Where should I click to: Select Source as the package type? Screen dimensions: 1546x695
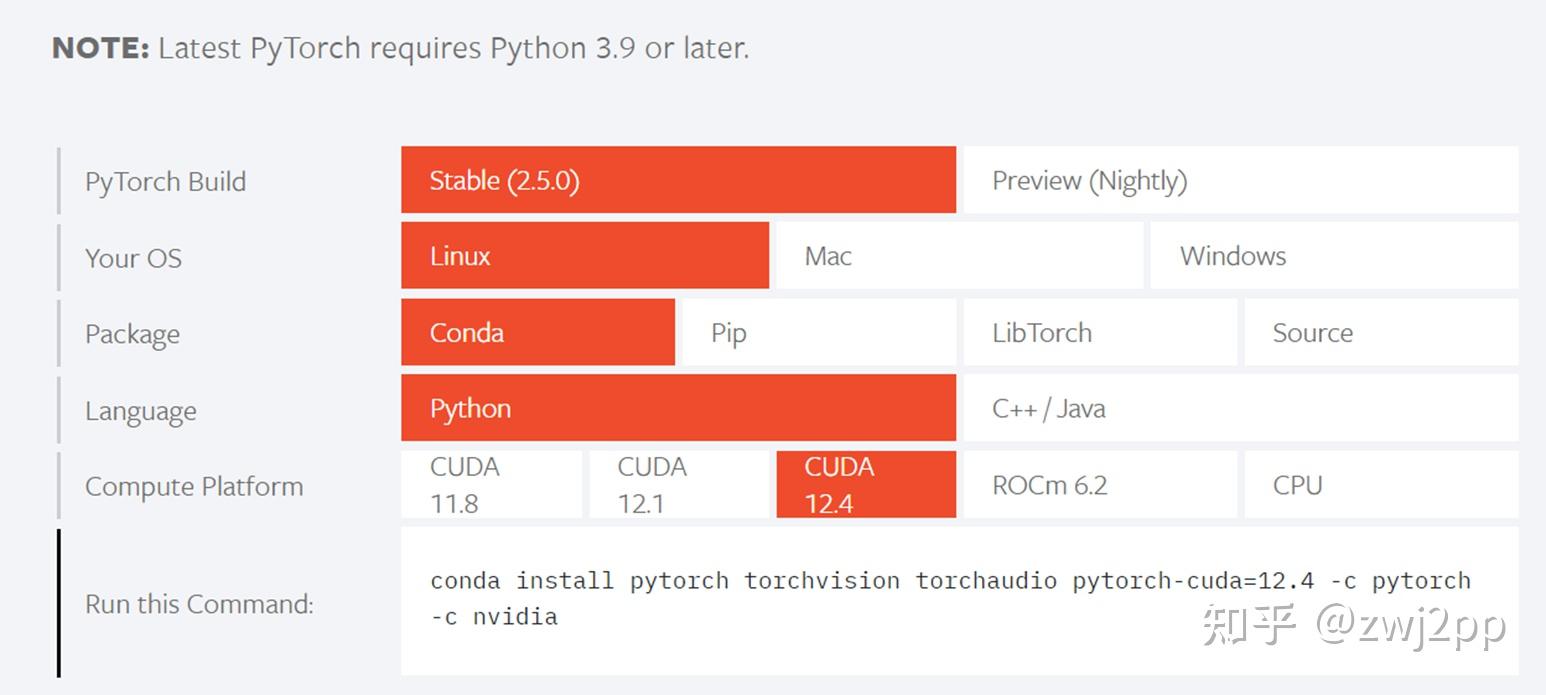tap(1381, 333)
